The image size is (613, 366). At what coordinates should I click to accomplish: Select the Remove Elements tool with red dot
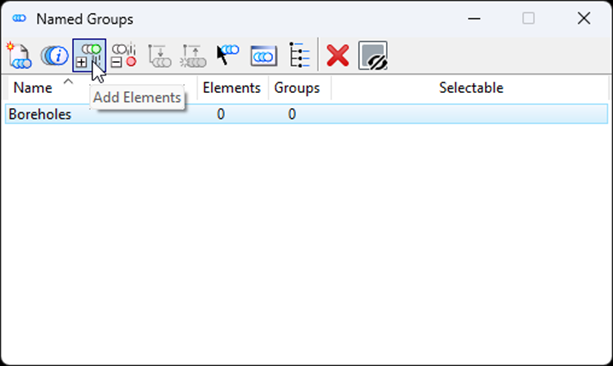point(124,56)
